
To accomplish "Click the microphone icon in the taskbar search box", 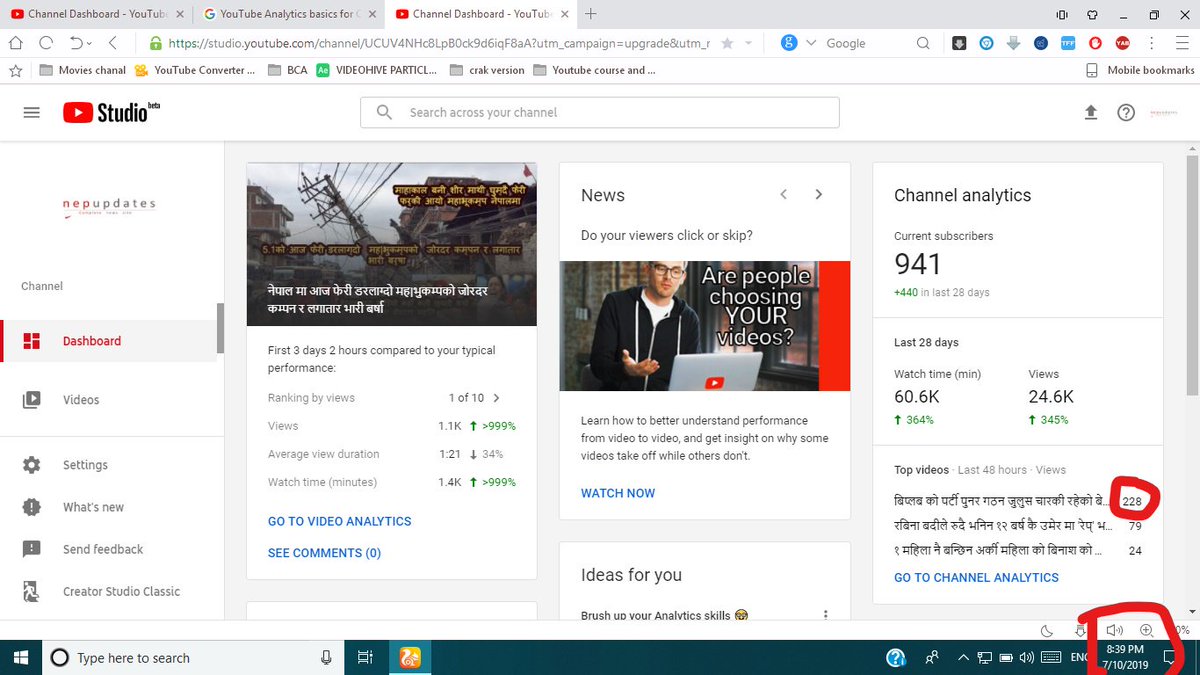I will (x=326, y=657).
